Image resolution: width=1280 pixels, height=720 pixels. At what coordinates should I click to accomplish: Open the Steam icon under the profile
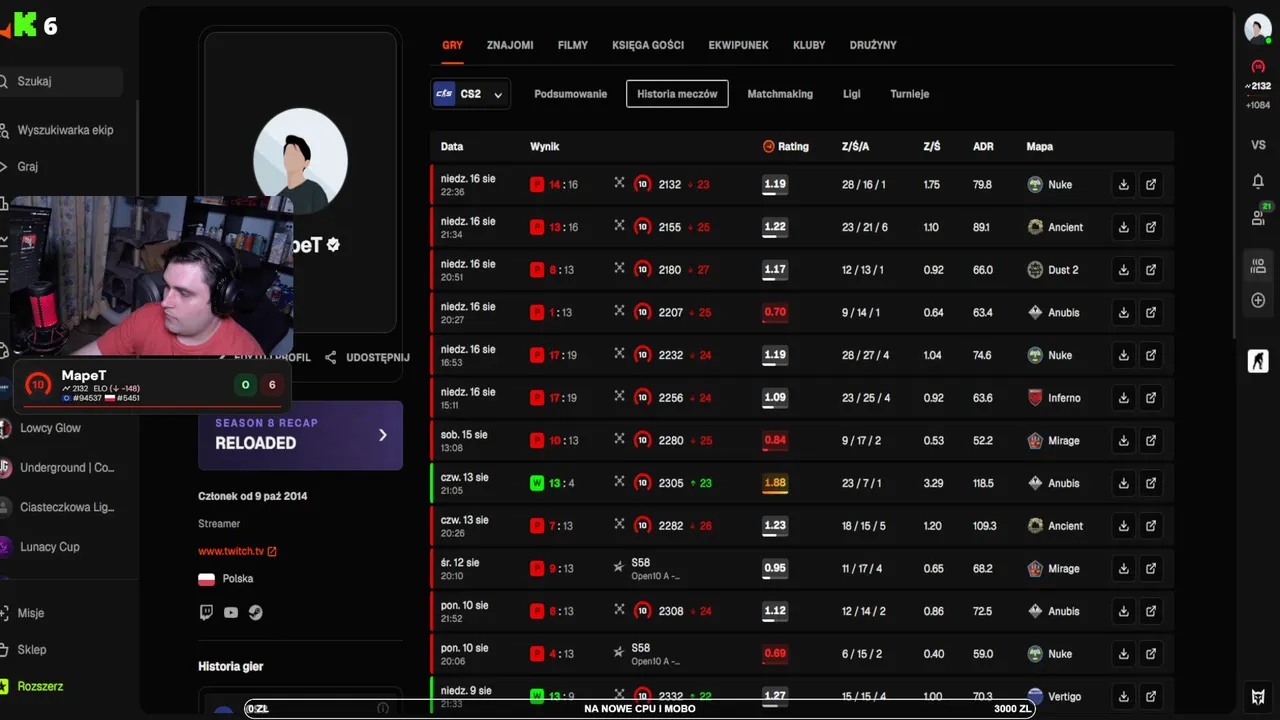256,612
